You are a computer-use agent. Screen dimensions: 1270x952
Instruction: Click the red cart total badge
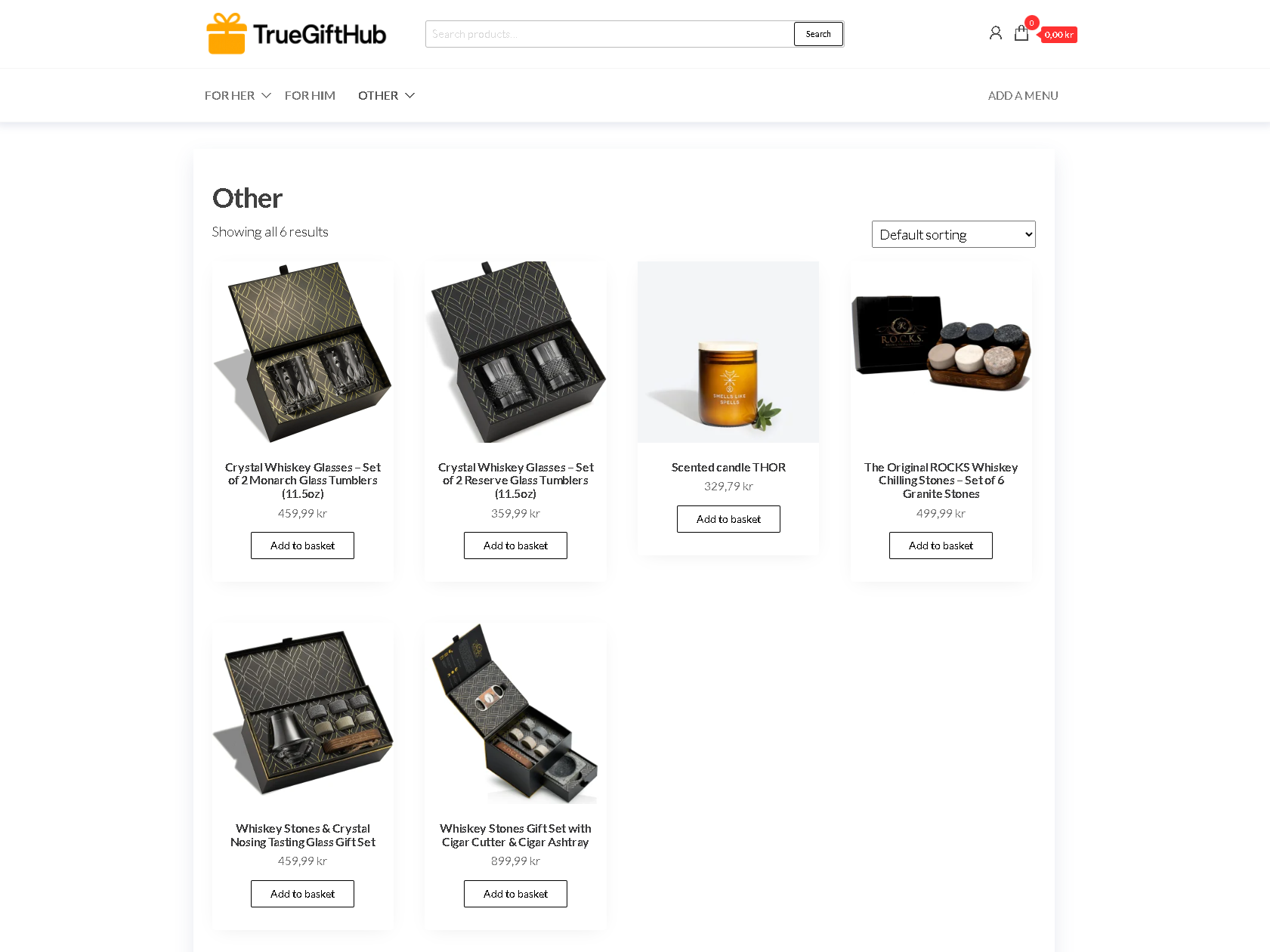(1059, 35)
